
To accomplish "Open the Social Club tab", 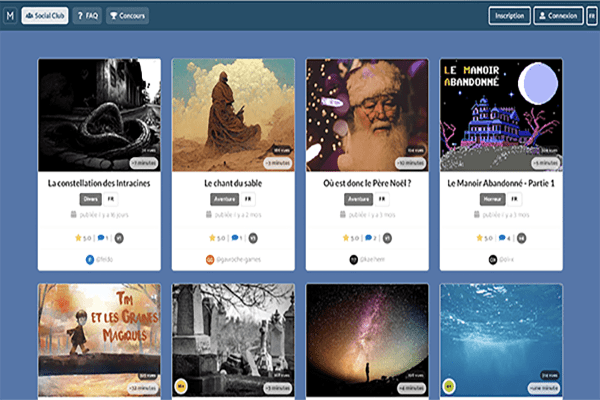I will [x=45, y=16].
